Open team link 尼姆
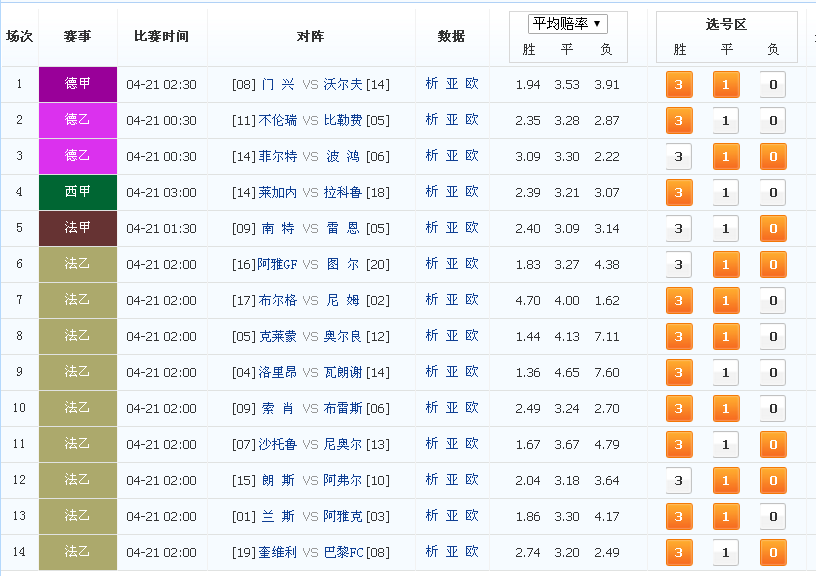 tap(343, 300)
